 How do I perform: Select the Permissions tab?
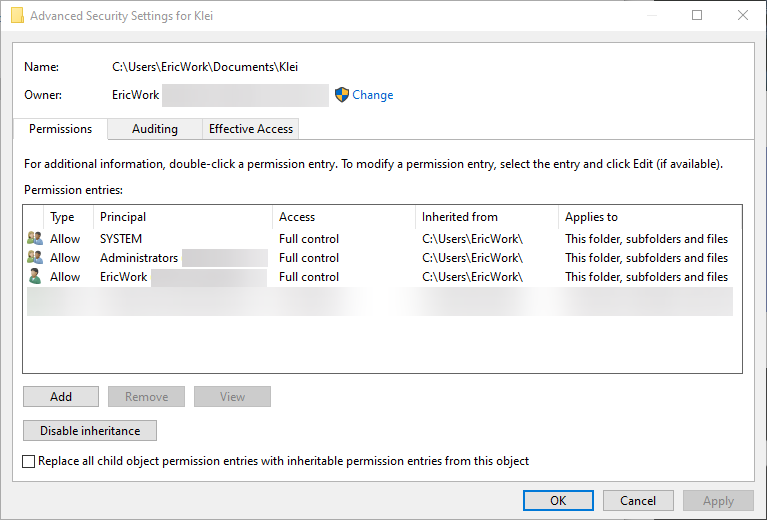tap(60, 129)
